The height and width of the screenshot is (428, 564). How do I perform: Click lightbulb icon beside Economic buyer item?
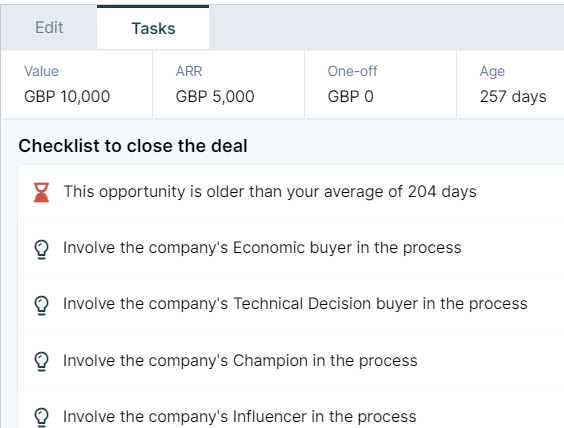click(41, 249)
